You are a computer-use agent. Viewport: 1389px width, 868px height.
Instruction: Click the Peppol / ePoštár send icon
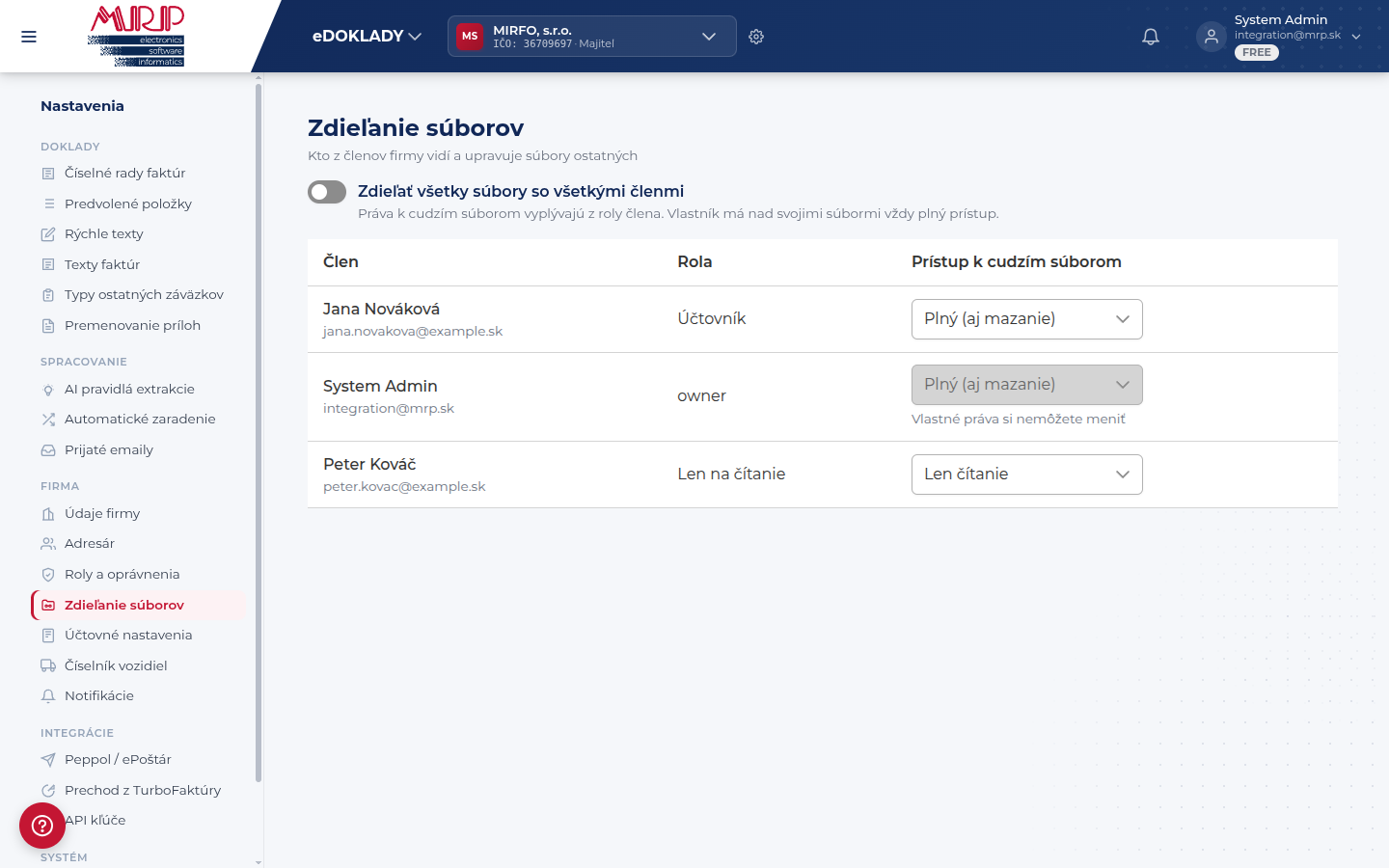[48, 760]
